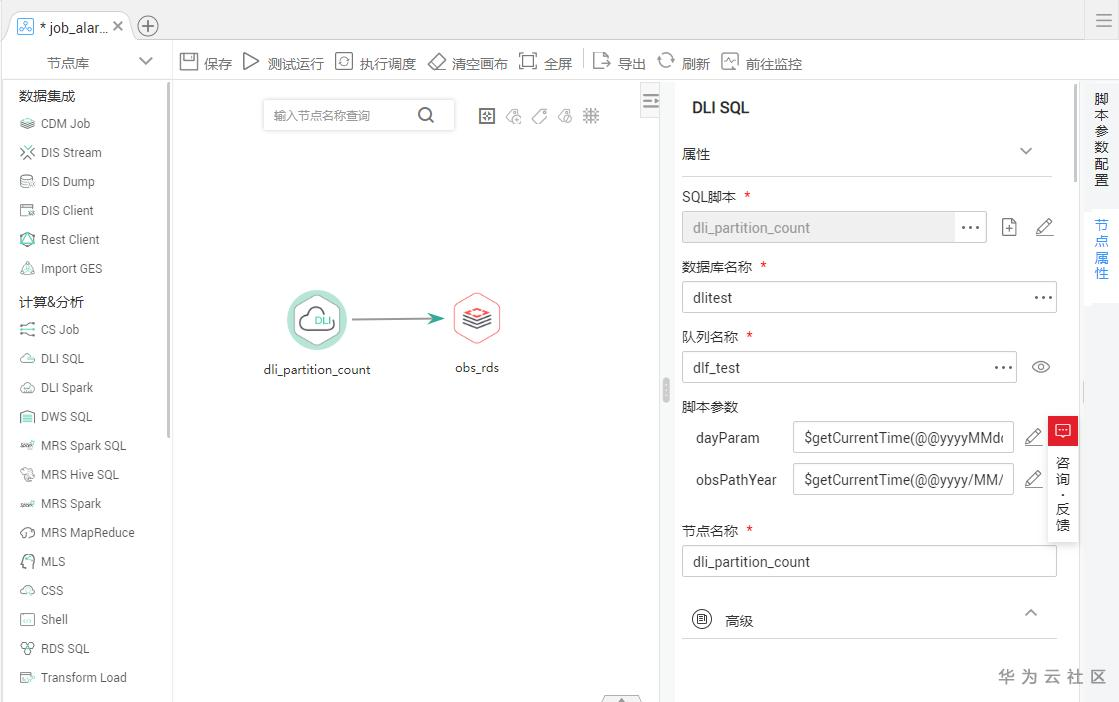Open SQL script selector ellipsis
The height and width of the screenshot is (702, 1119).
(x=971, y=228)
